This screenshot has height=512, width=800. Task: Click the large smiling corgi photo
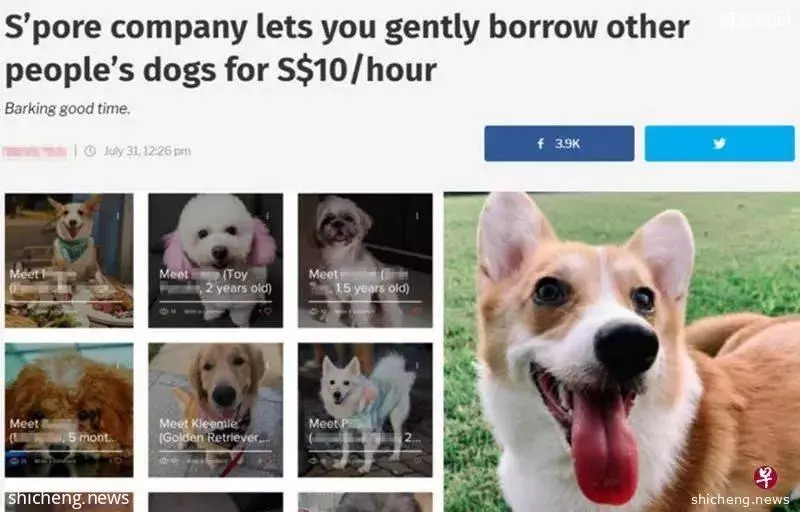(622, 352)
